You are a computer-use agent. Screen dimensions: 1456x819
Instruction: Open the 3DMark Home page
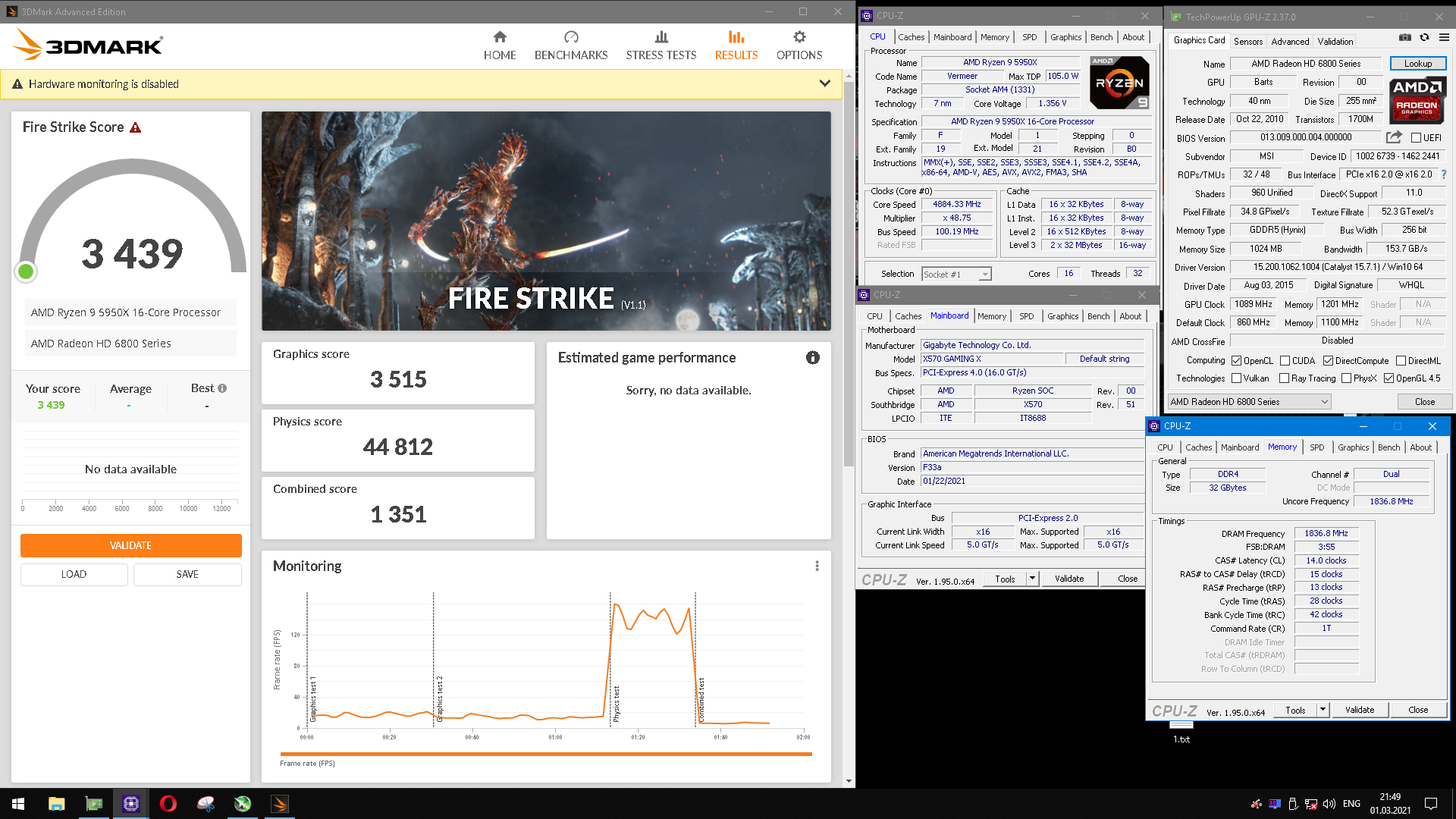[x=500, y=45]
